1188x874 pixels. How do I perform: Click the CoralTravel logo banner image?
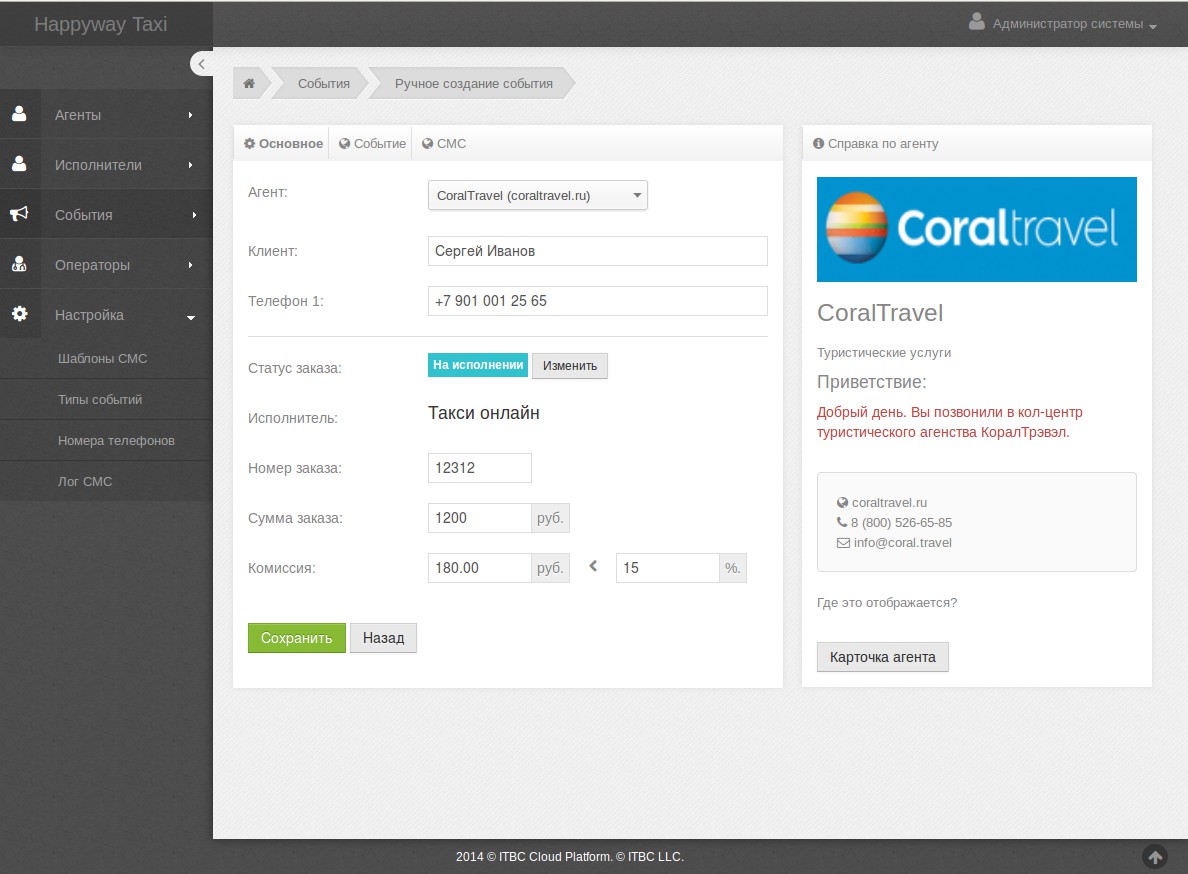point(977,229)
